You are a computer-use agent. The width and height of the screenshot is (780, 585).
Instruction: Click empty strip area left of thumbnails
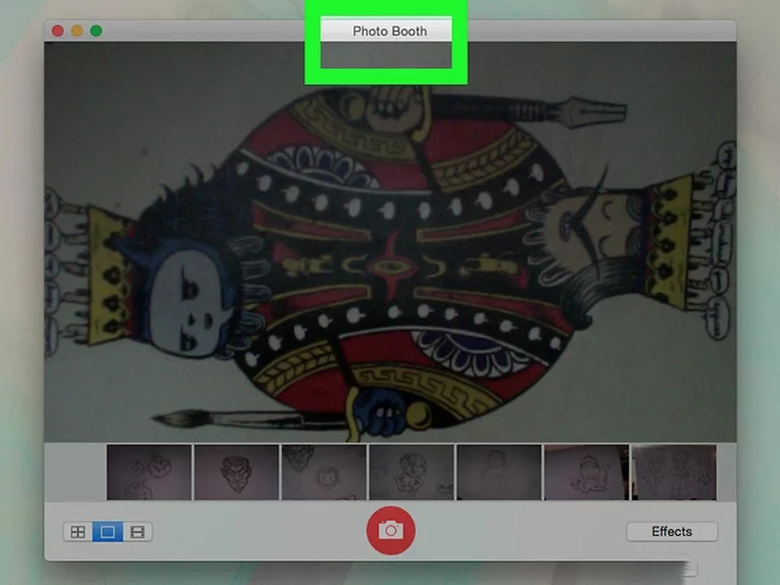coord(75,472)
